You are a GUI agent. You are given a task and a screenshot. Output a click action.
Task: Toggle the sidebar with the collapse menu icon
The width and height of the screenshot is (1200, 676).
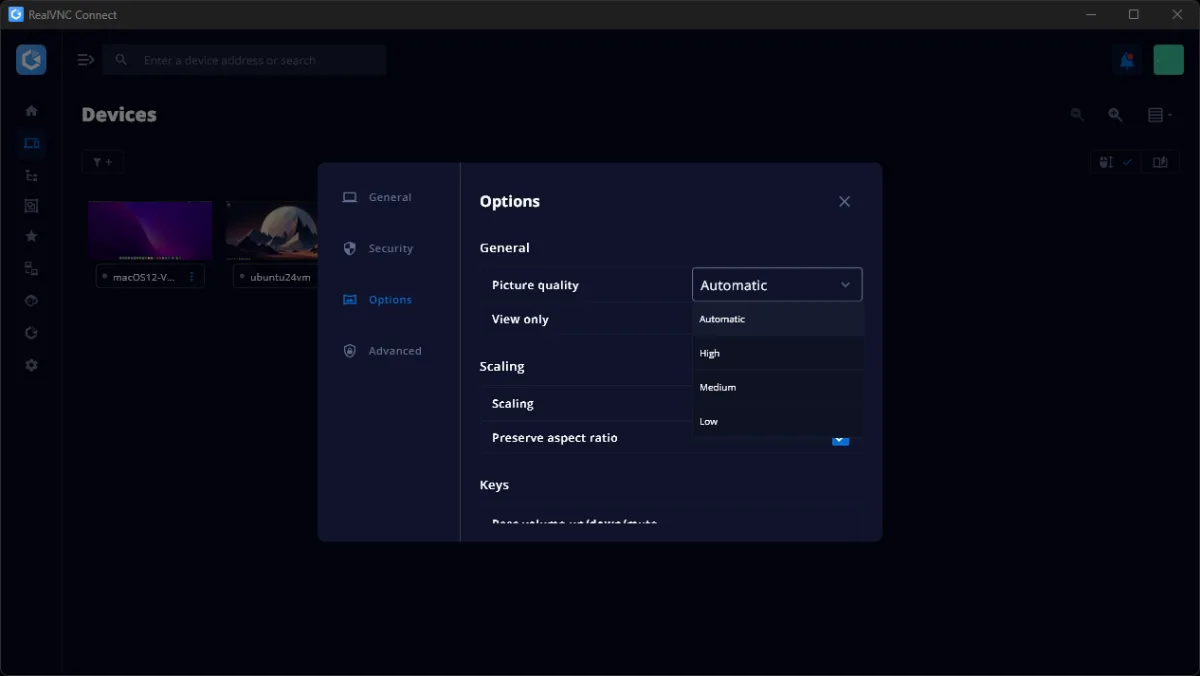85,60
